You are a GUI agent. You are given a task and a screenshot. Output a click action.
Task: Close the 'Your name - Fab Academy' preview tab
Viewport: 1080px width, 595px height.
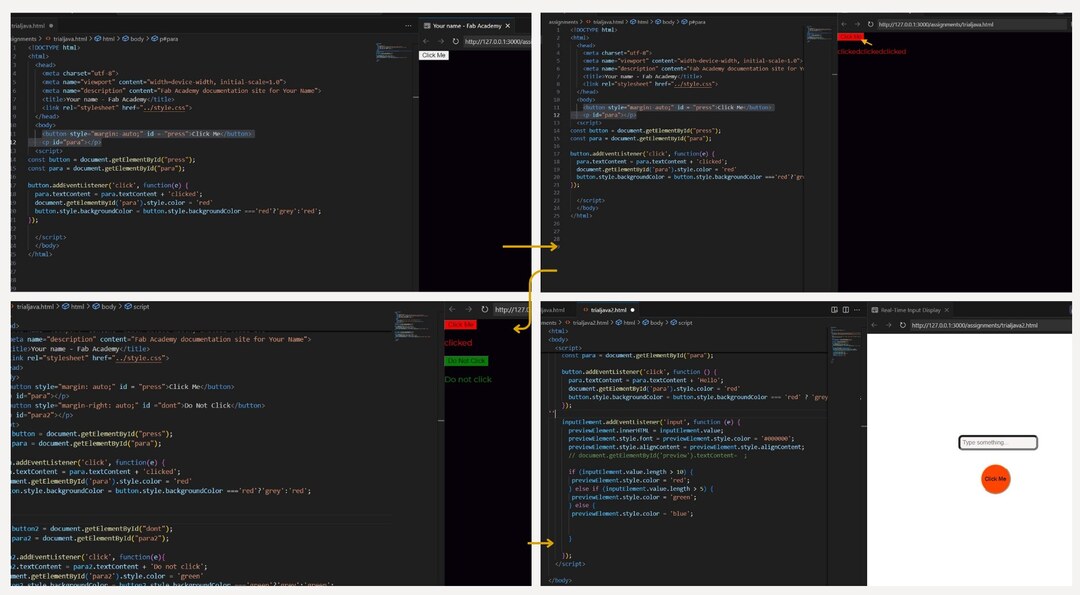point(508,25)
